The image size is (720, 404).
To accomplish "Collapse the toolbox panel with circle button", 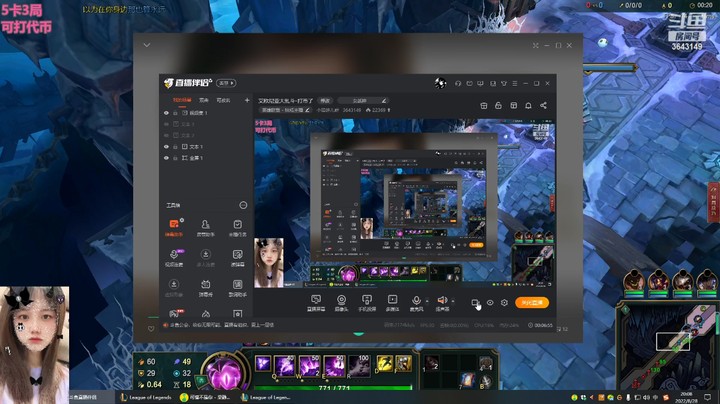I will tap(243, 205).
